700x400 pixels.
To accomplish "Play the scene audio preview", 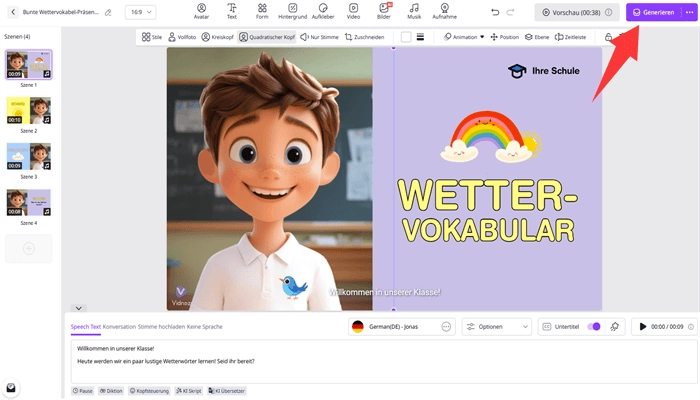I will coord(643,327).
